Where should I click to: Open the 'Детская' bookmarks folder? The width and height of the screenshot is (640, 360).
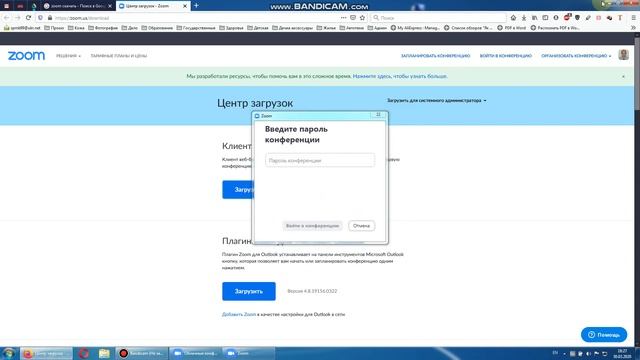click(258, 28)
